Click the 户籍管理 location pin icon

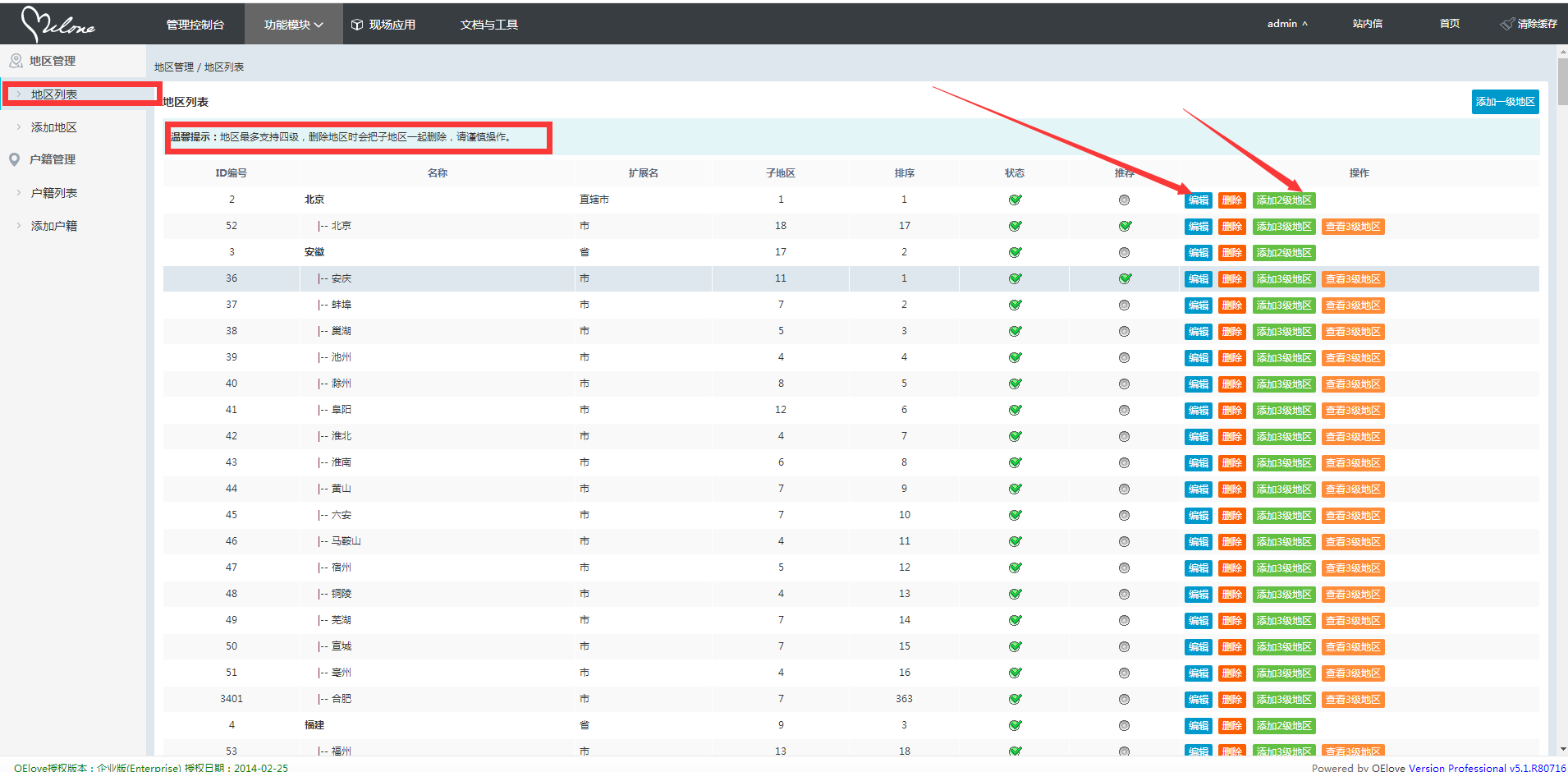(x=14, y=159)
